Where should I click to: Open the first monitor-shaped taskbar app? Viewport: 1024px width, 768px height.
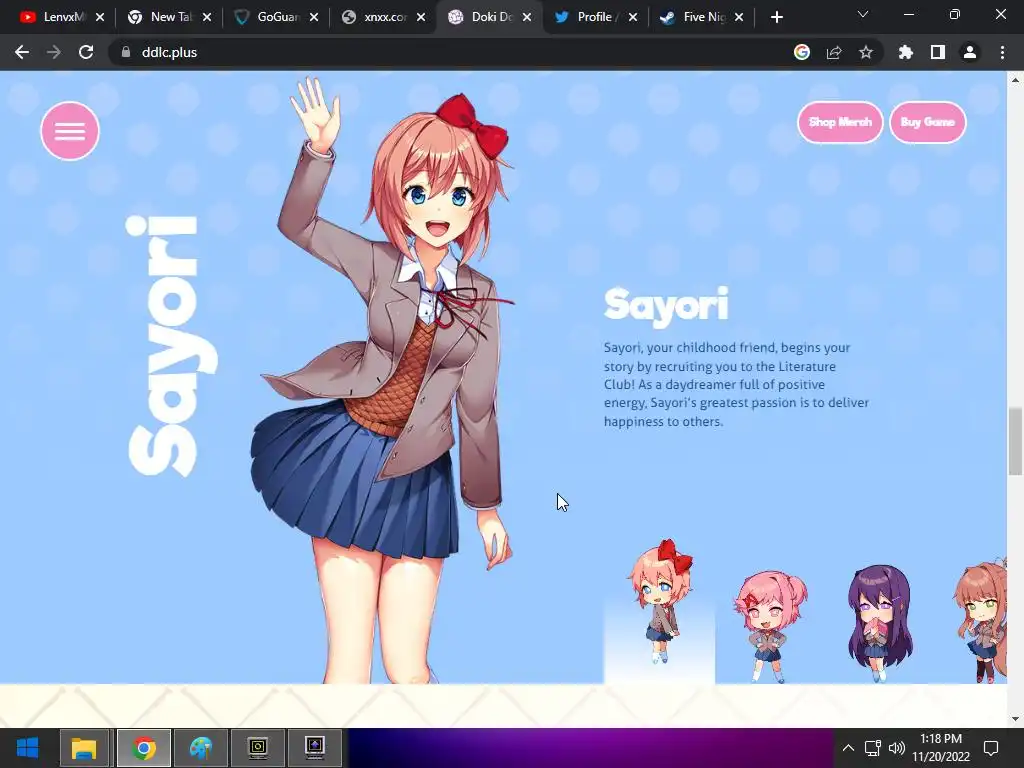[x=258, y=748]
